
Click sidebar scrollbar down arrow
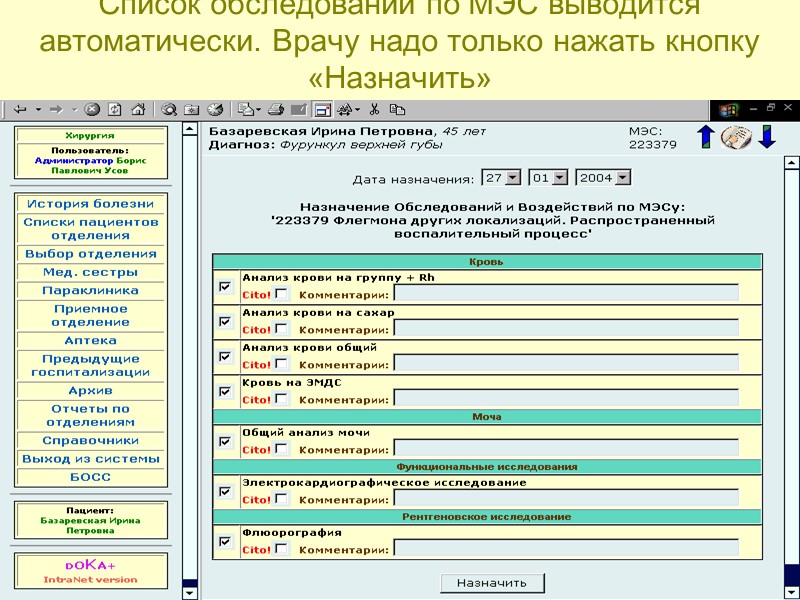point(189,593)
